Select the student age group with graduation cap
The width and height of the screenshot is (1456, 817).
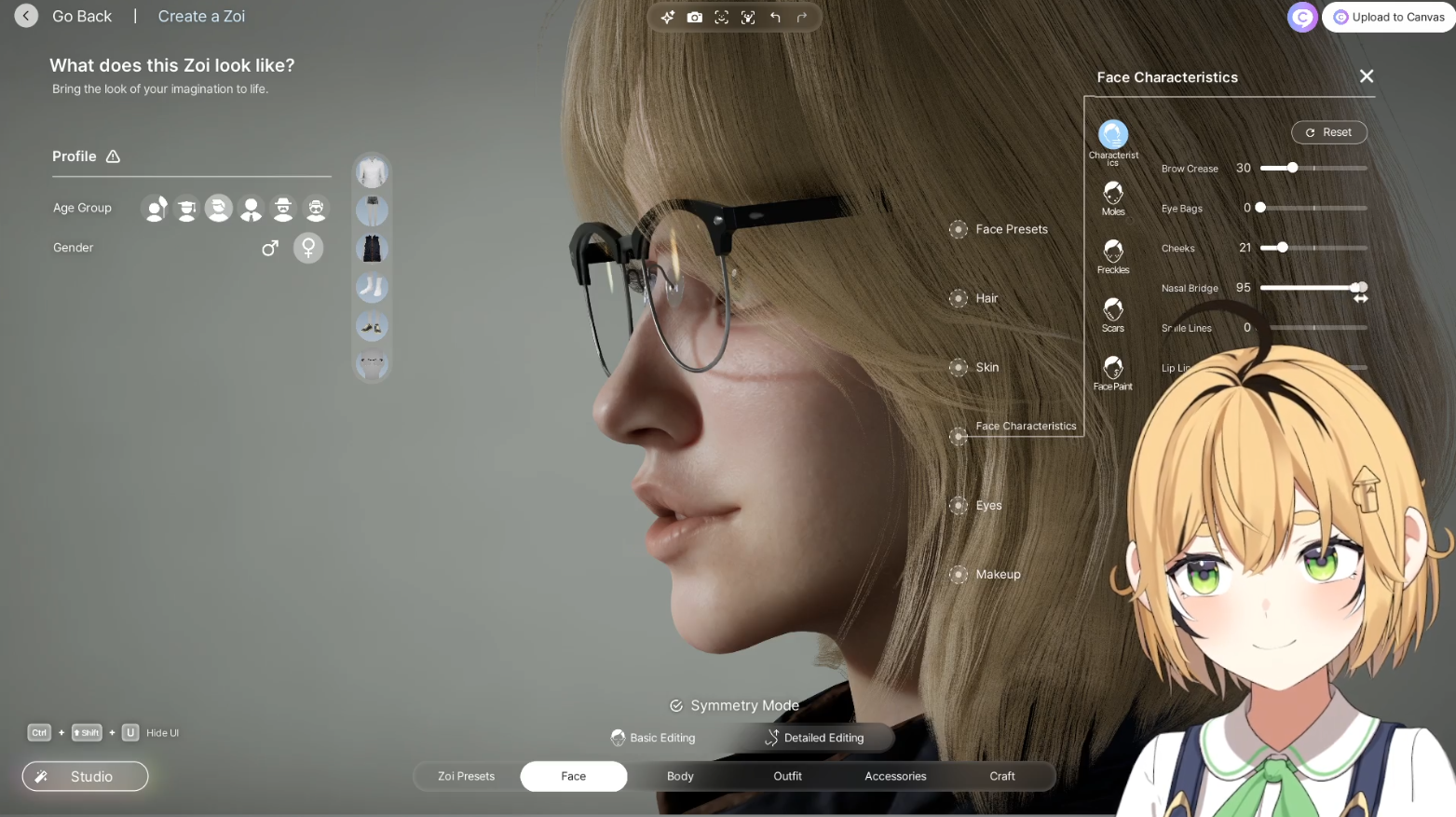pyautogui.click(x=187, y=208)
